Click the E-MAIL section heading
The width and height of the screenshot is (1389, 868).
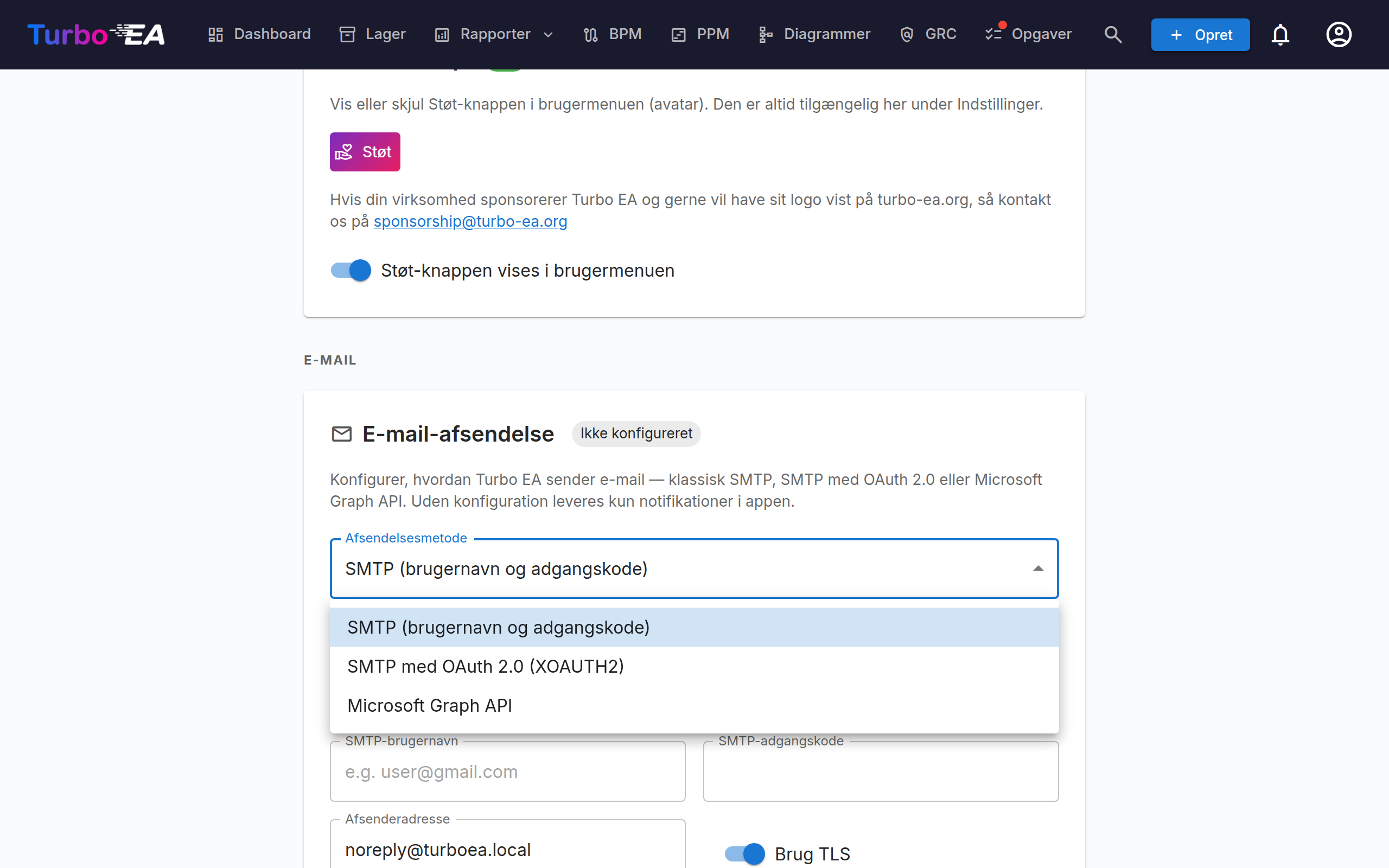coord(330,360)
